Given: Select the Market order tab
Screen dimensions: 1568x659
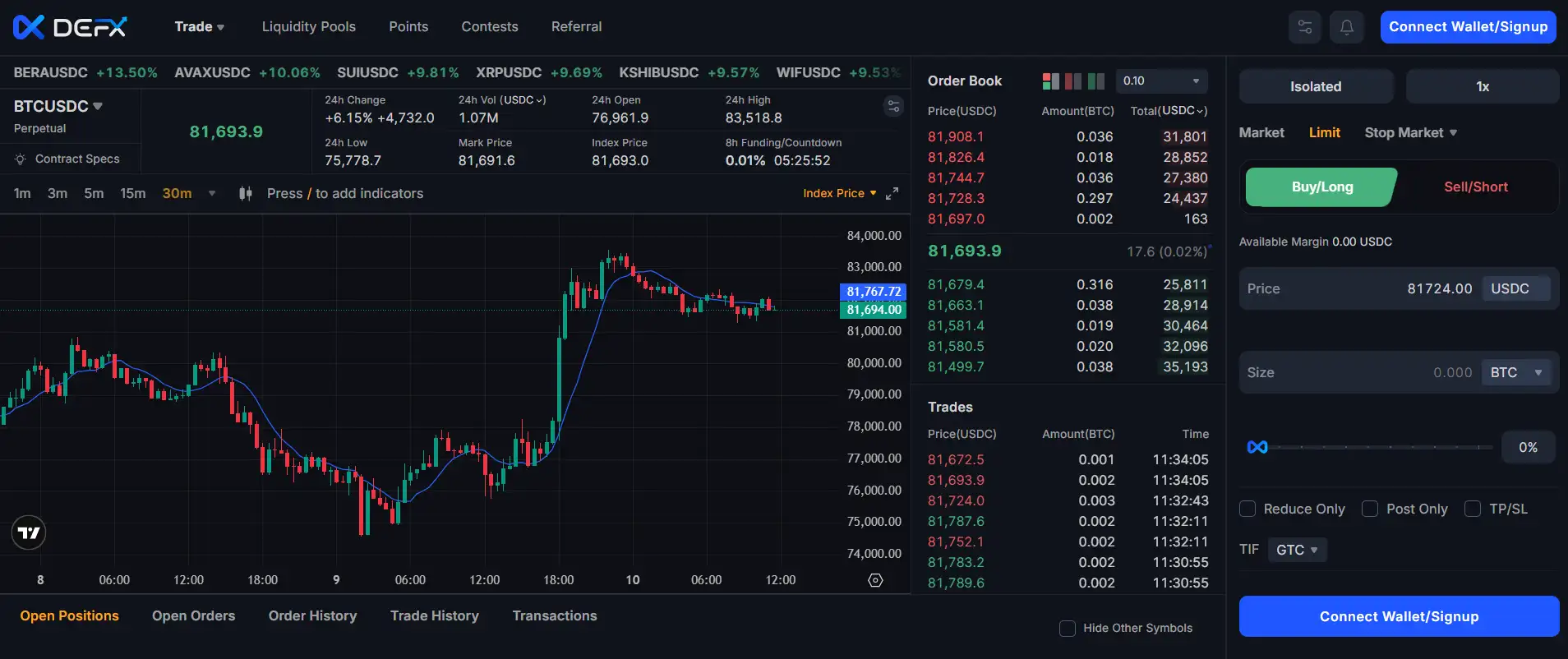Looking at the screenshot, I should click(1261, 132).
